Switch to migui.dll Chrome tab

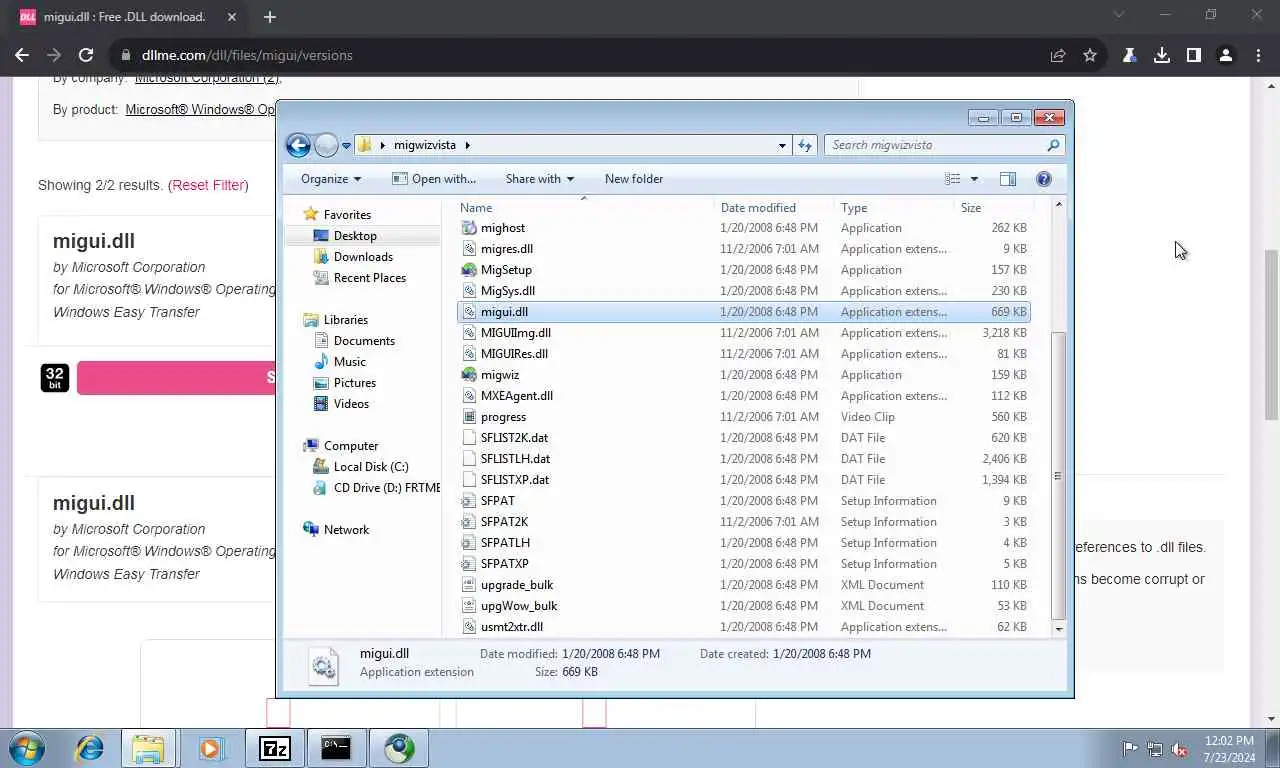125,17
